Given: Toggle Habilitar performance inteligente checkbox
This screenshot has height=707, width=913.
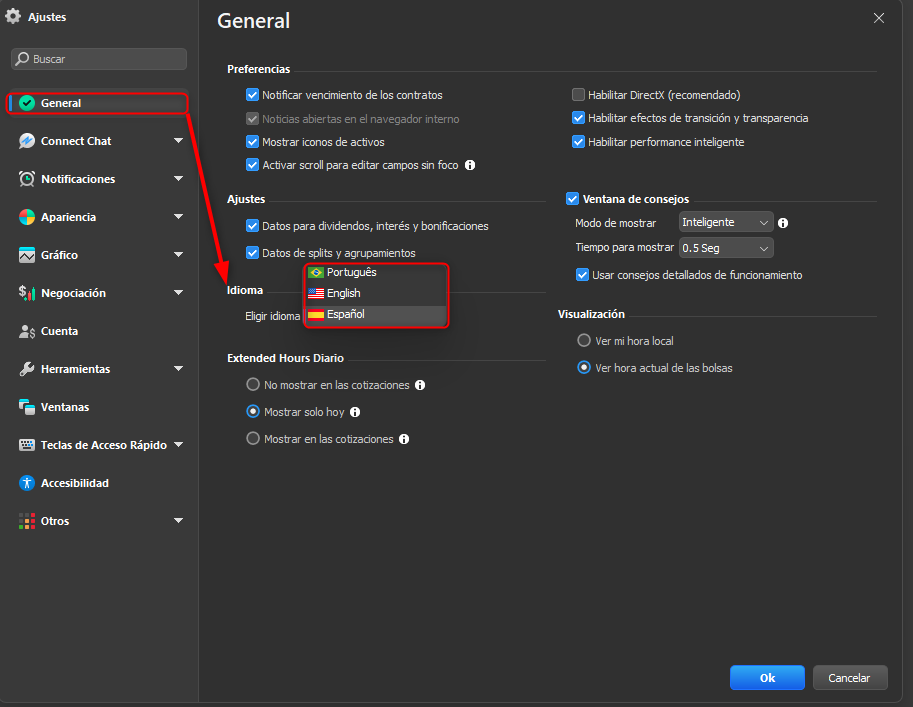Looking at the screenshot, I should [578, 142].
